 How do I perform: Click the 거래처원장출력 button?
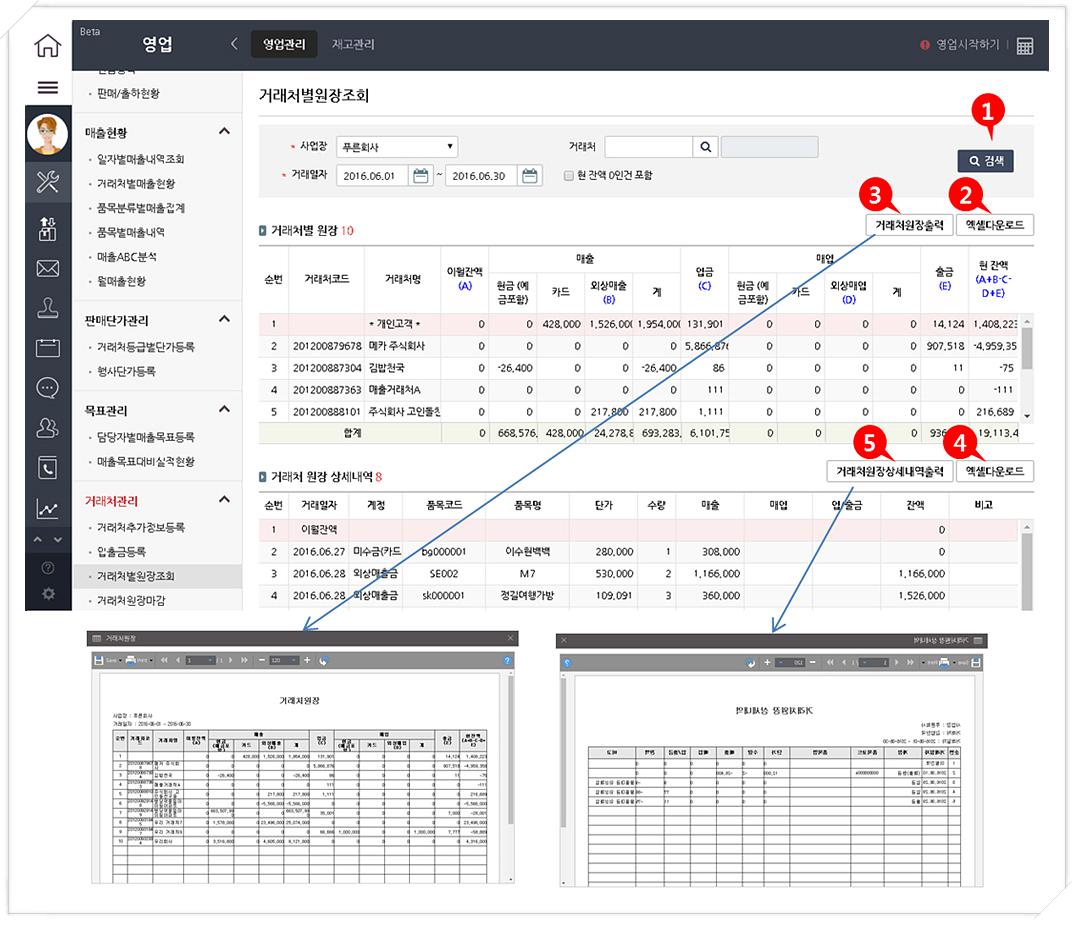(x=909, y=225)
